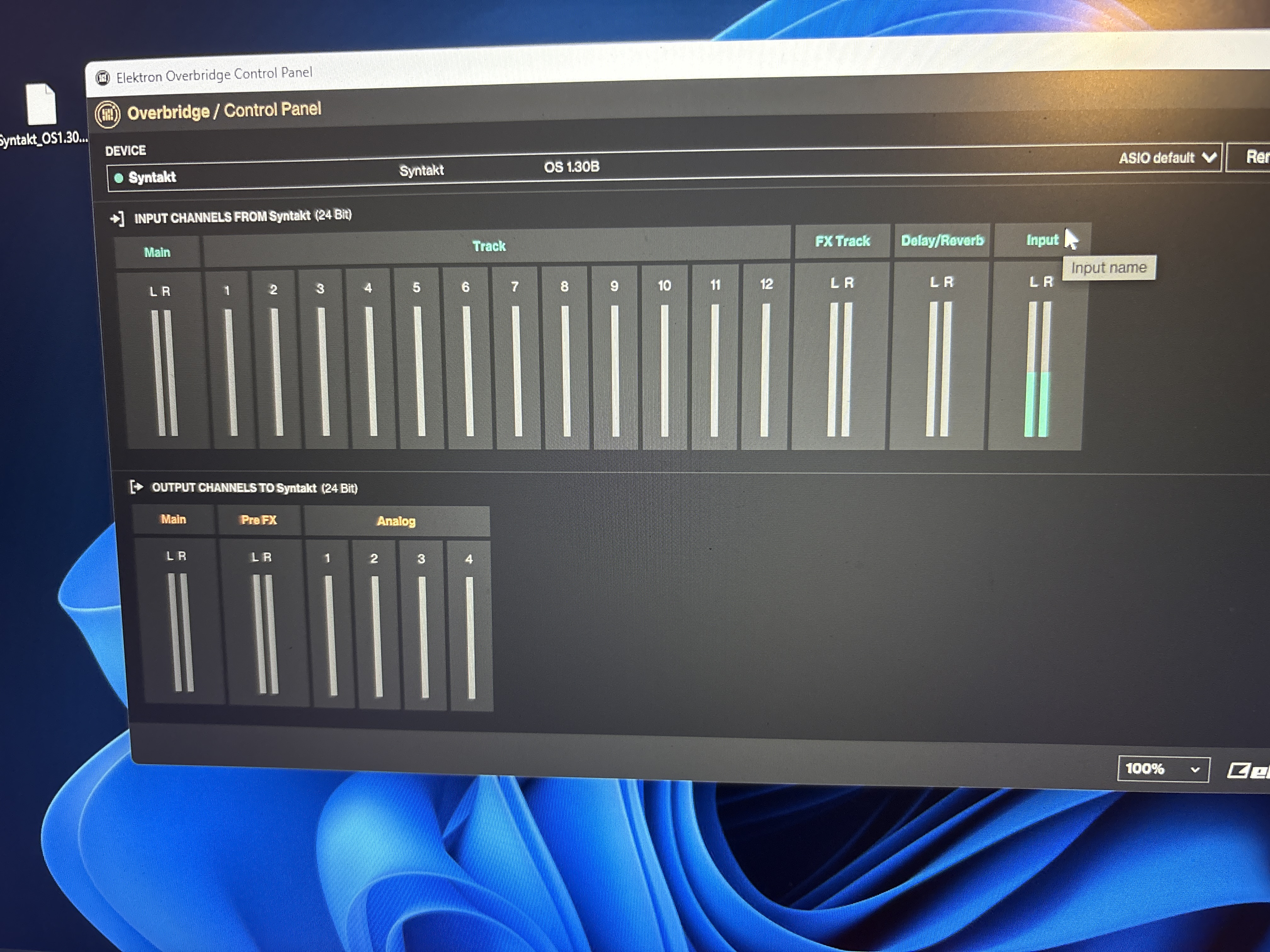Click the output channels arrow icon
Viewport: 1270px width, 952px height.
coord(136,487)
